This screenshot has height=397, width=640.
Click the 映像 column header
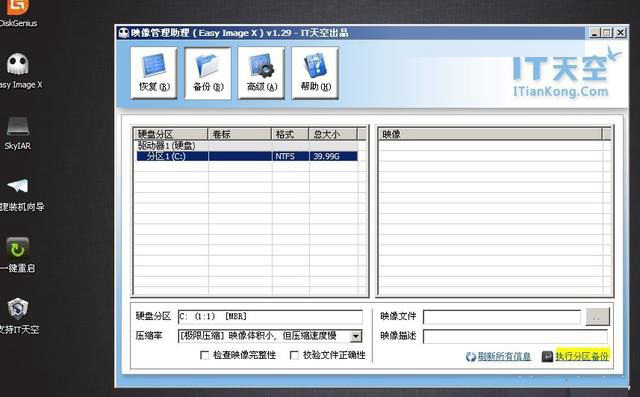[490, 134]
